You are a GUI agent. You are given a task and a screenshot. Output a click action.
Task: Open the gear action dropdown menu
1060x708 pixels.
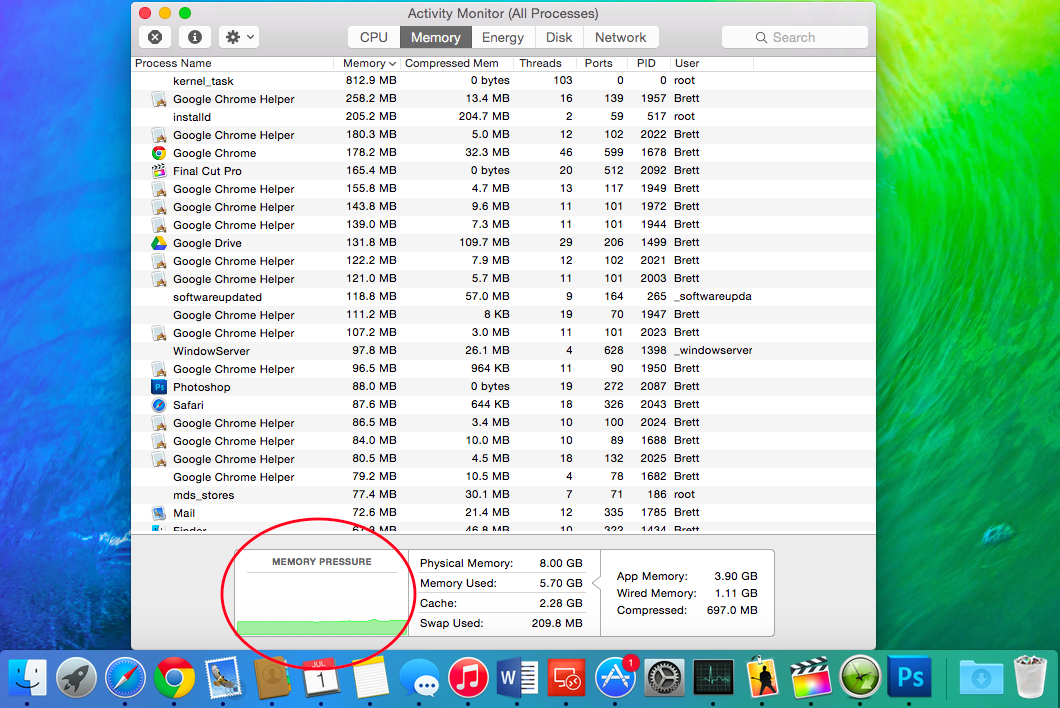pyautogui.click(x=239, y=37)
